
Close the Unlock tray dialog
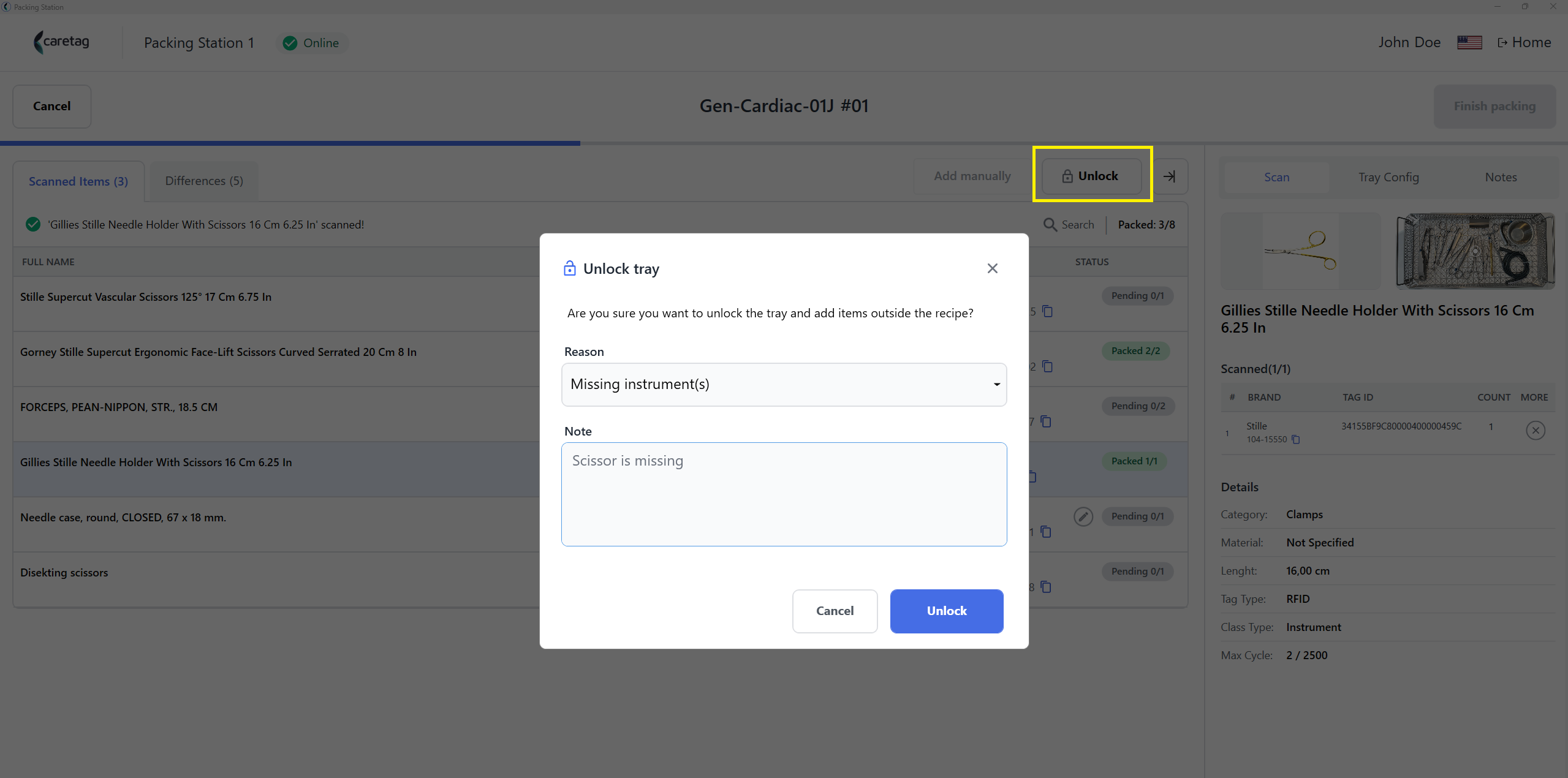(992, 268)
